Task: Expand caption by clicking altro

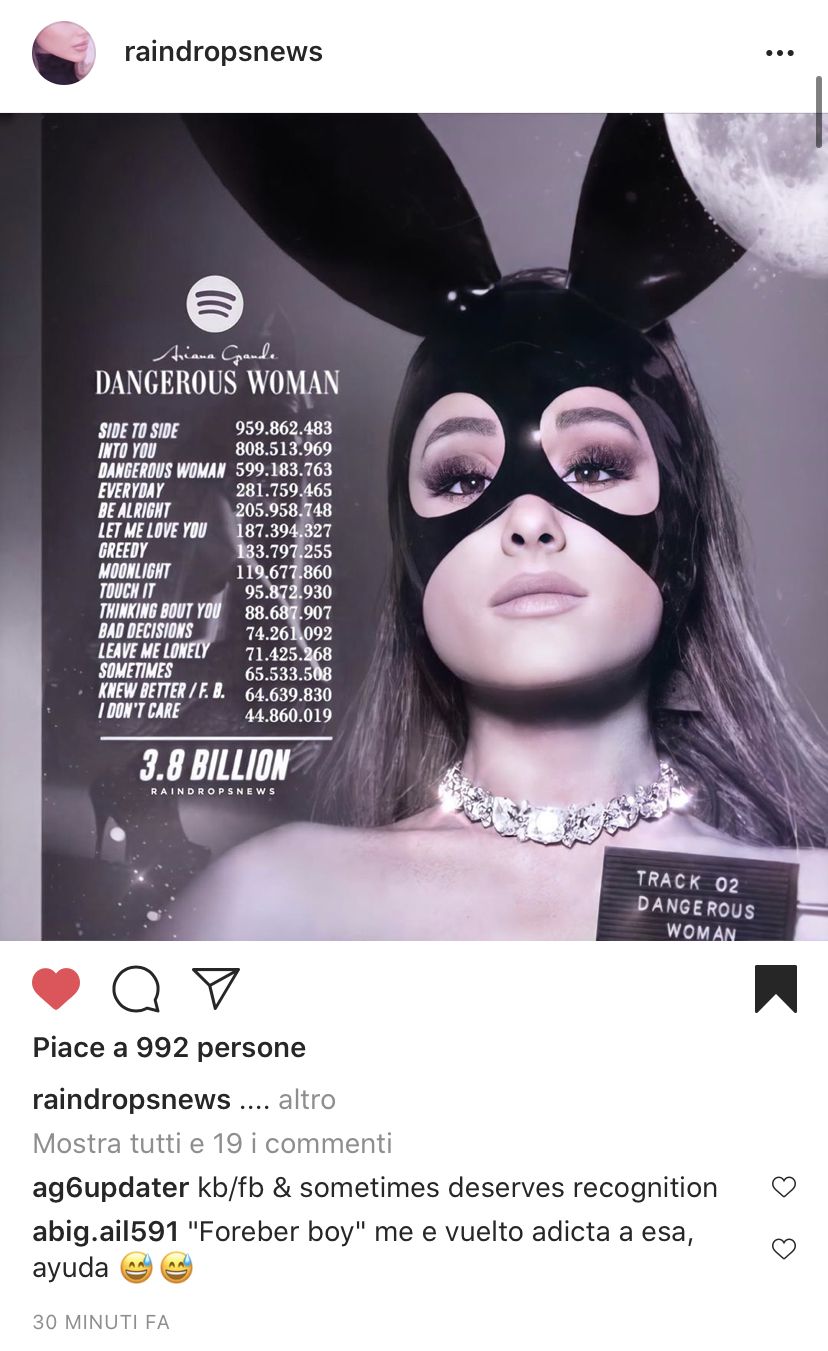Action: pos(307,1100)
